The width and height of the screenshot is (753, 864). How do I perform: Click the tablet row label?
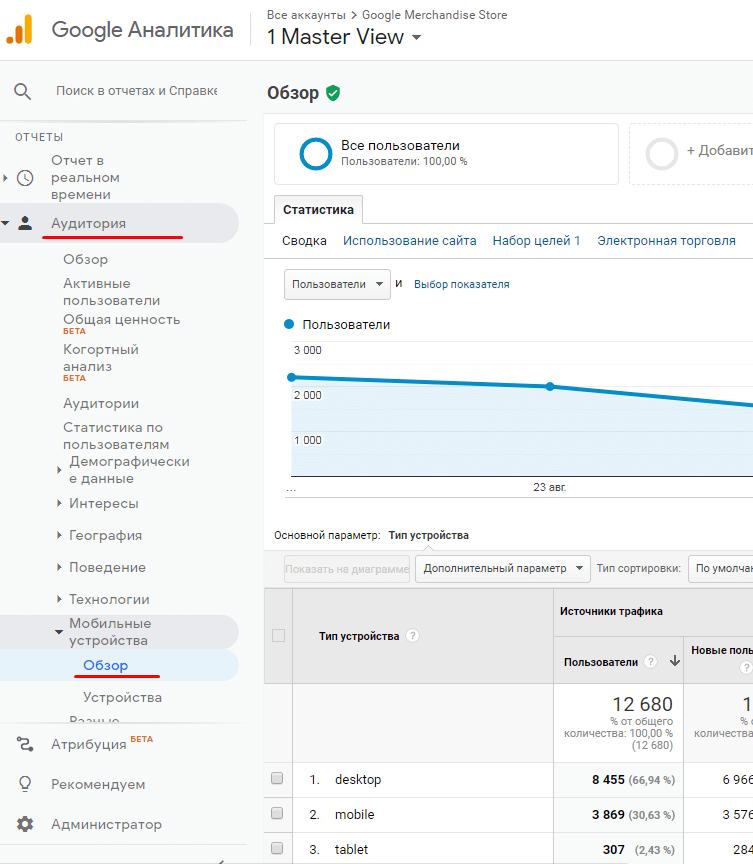(351, 849)
